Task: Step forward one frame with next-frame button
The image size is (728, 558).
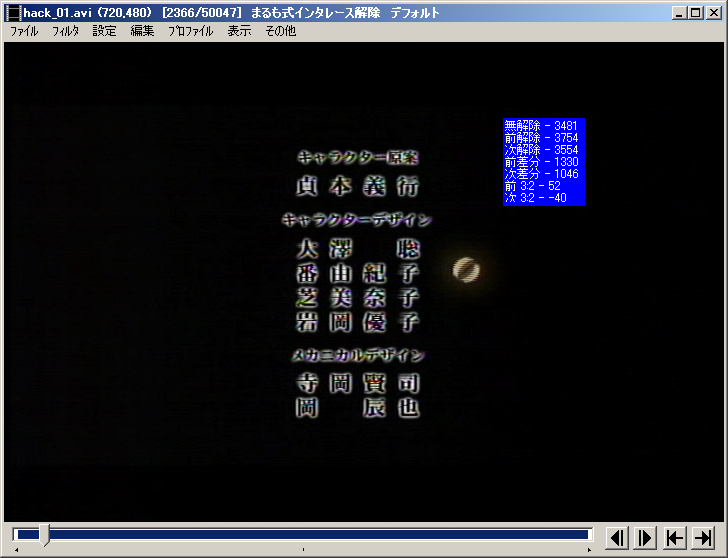Action: pyautogui.click(x=645, y=537)
